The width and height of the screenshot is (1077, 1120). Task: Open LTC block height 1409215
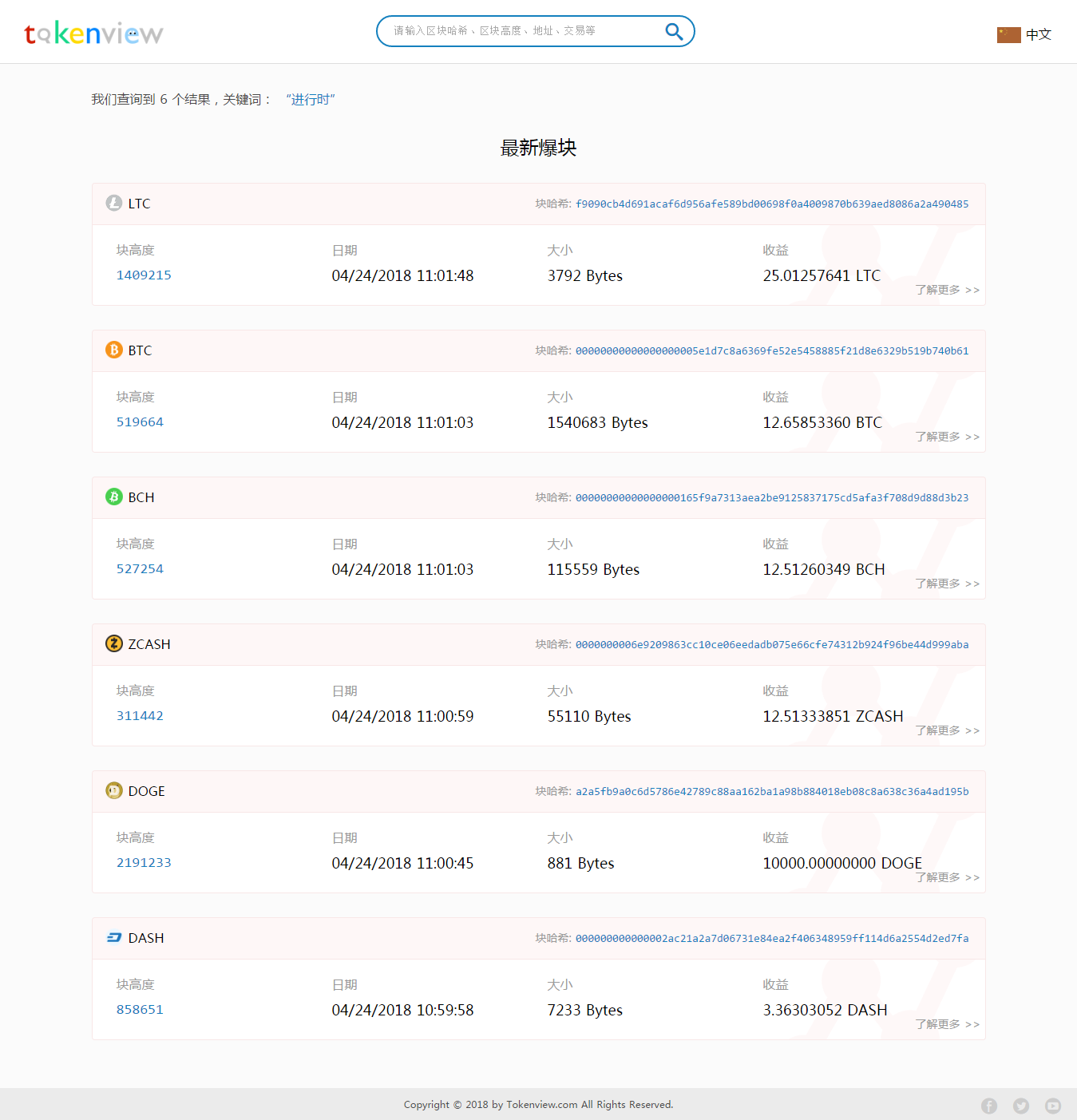[x=144, y=275]
